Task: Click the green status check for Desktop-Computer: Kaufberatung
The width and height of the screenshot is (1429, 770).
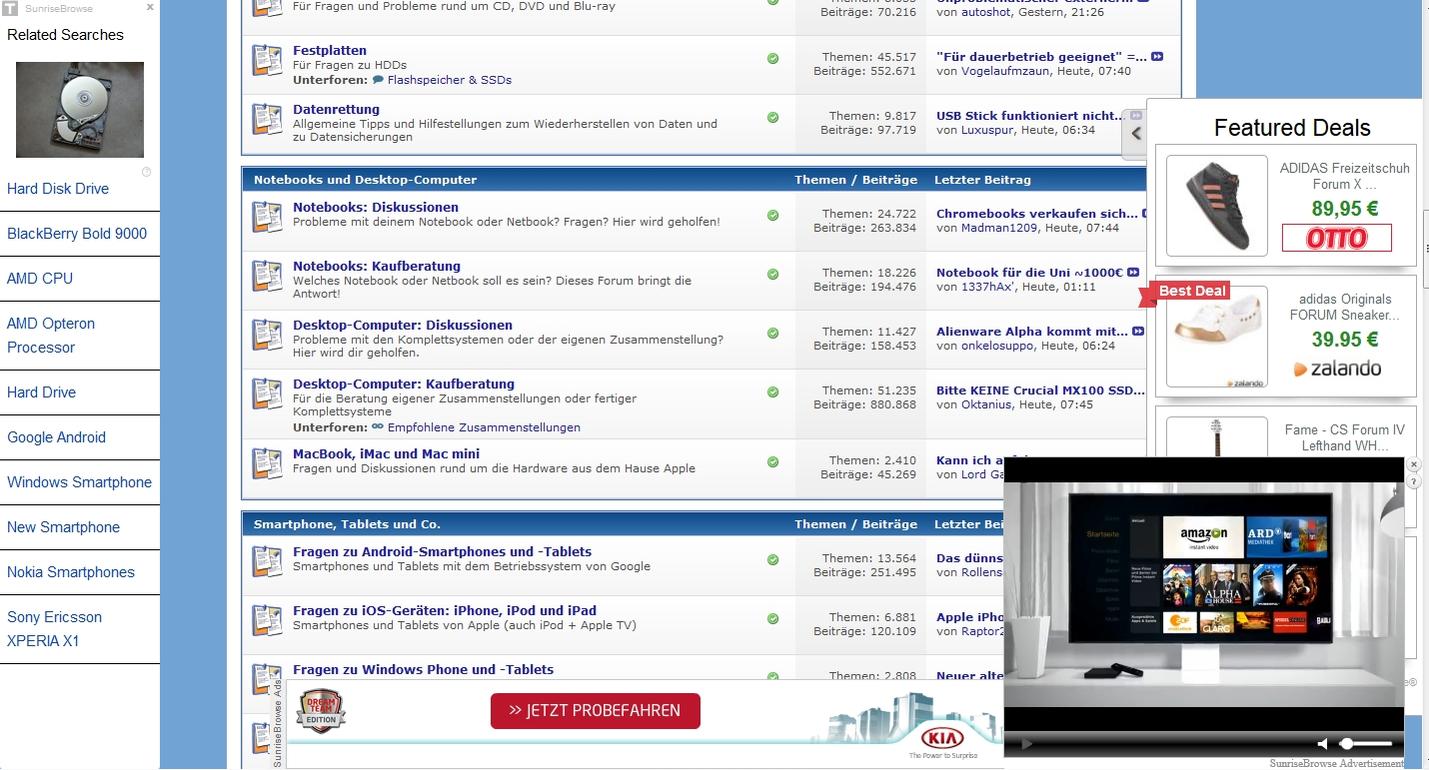Action: (x=773, y=392)
